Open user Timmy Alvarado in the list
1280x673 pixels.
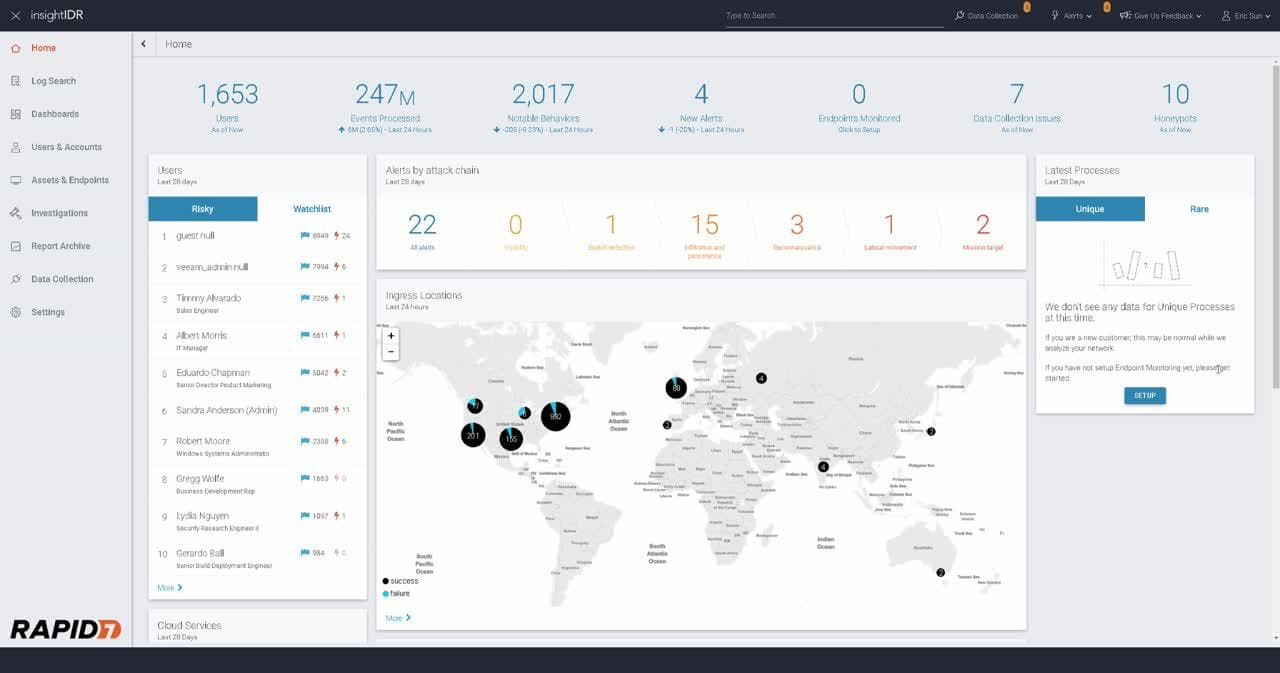tap(208, 298)
